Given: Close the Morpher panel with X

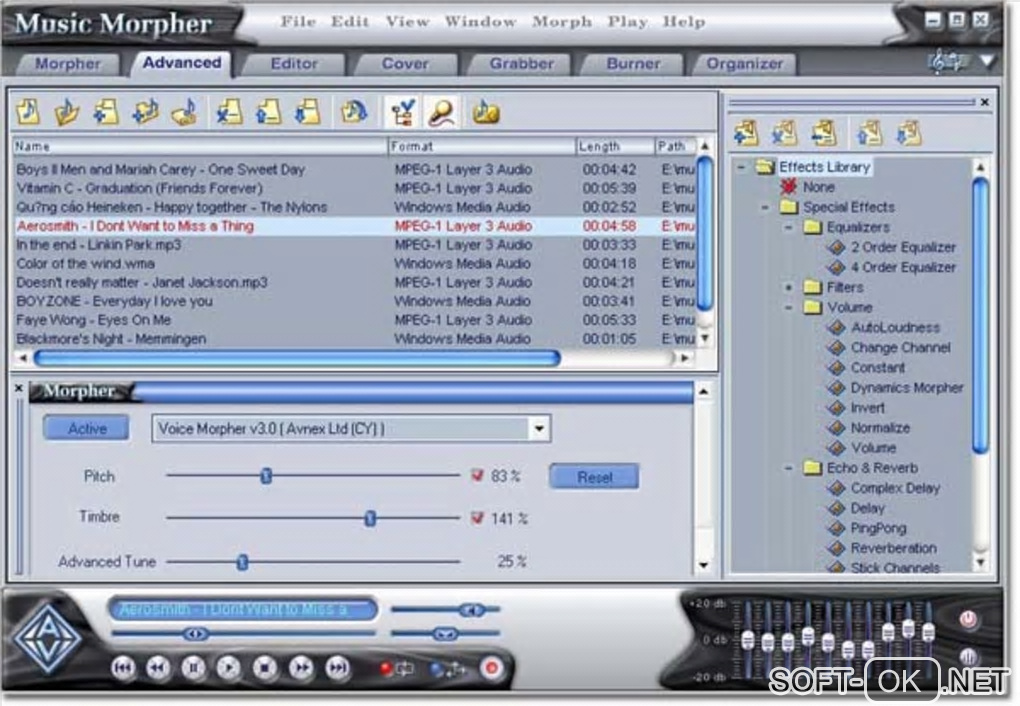Looking at the screenshot, I should point(19,388).
